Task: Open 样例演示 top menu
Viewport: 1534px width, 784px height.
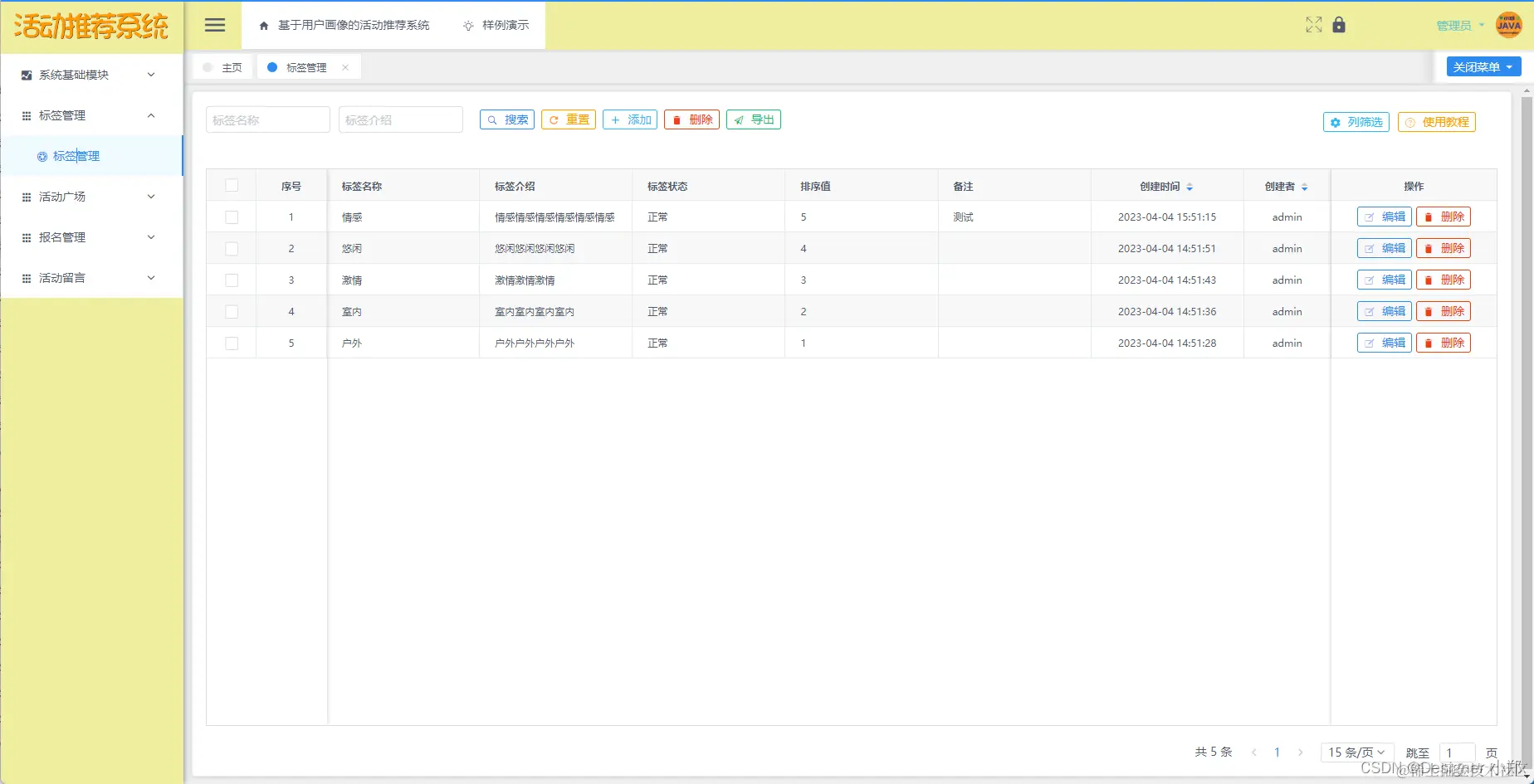Action: click(x=496, y=26)
